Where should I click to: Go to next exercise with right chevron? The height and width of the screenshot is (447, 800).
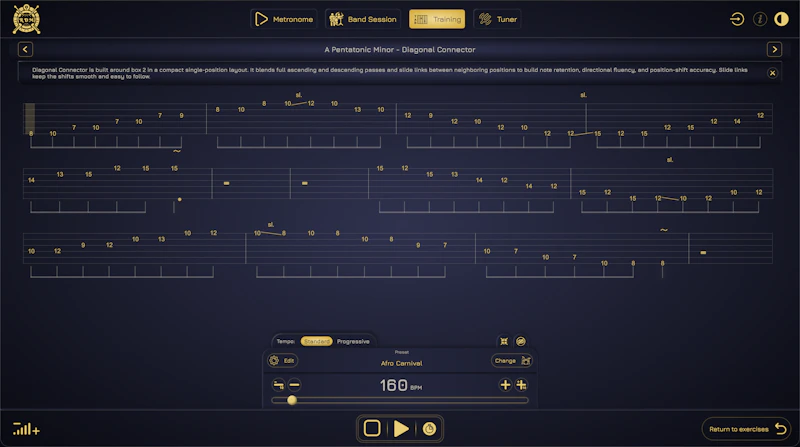click(774, 49)
